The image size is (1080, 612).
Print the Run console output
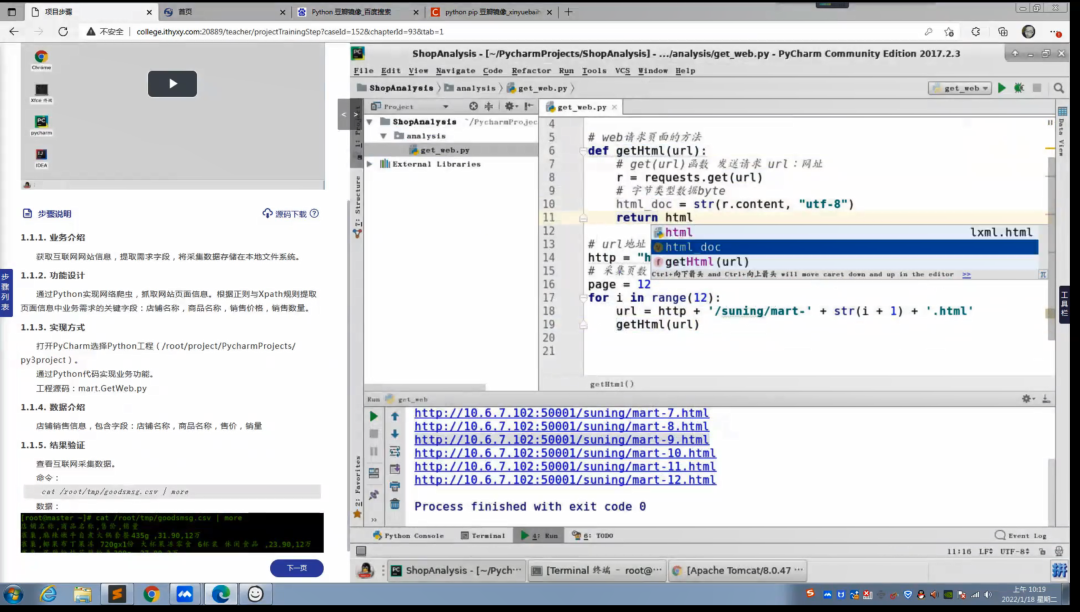click(395, 486)
